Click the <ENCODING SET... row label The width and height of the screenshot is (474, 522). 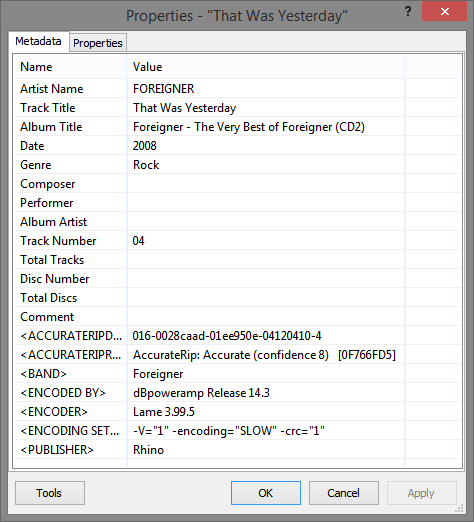(x=70, y=431)
